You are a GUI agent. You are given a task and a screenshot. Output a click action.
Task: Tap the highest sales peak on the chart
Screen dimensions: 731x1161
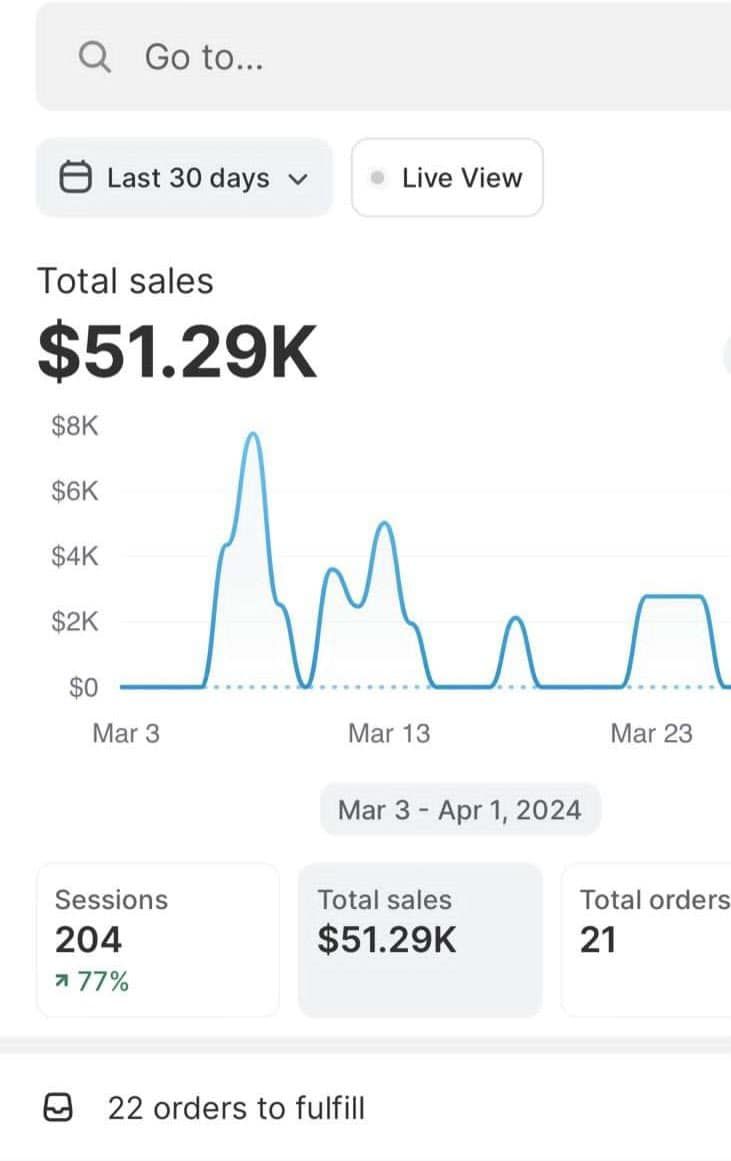pyautogui.click(x=253, y=434)
